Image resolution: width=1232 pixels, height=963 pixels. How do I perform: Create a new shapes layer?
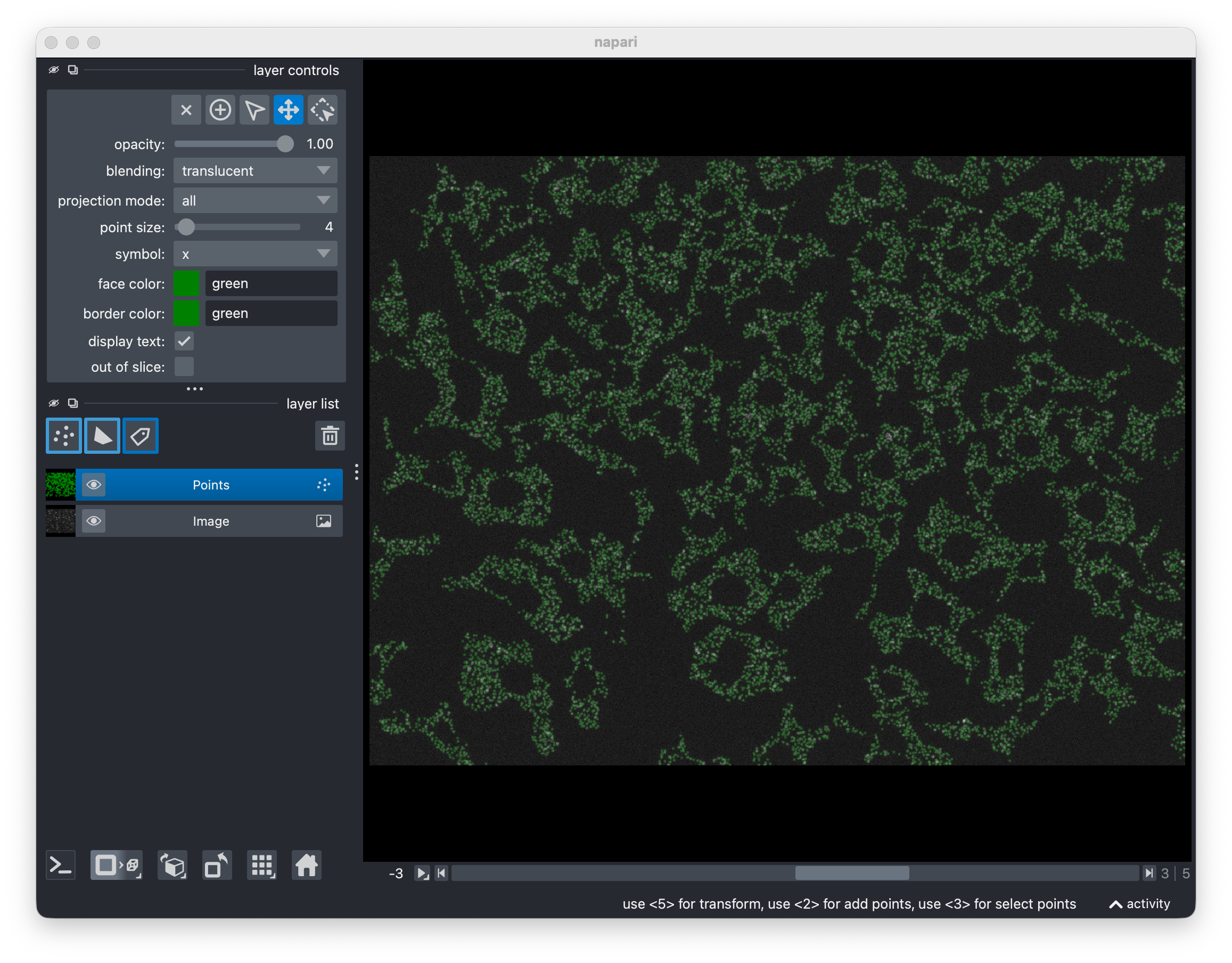pyautogui.click(x=102, y=436)
